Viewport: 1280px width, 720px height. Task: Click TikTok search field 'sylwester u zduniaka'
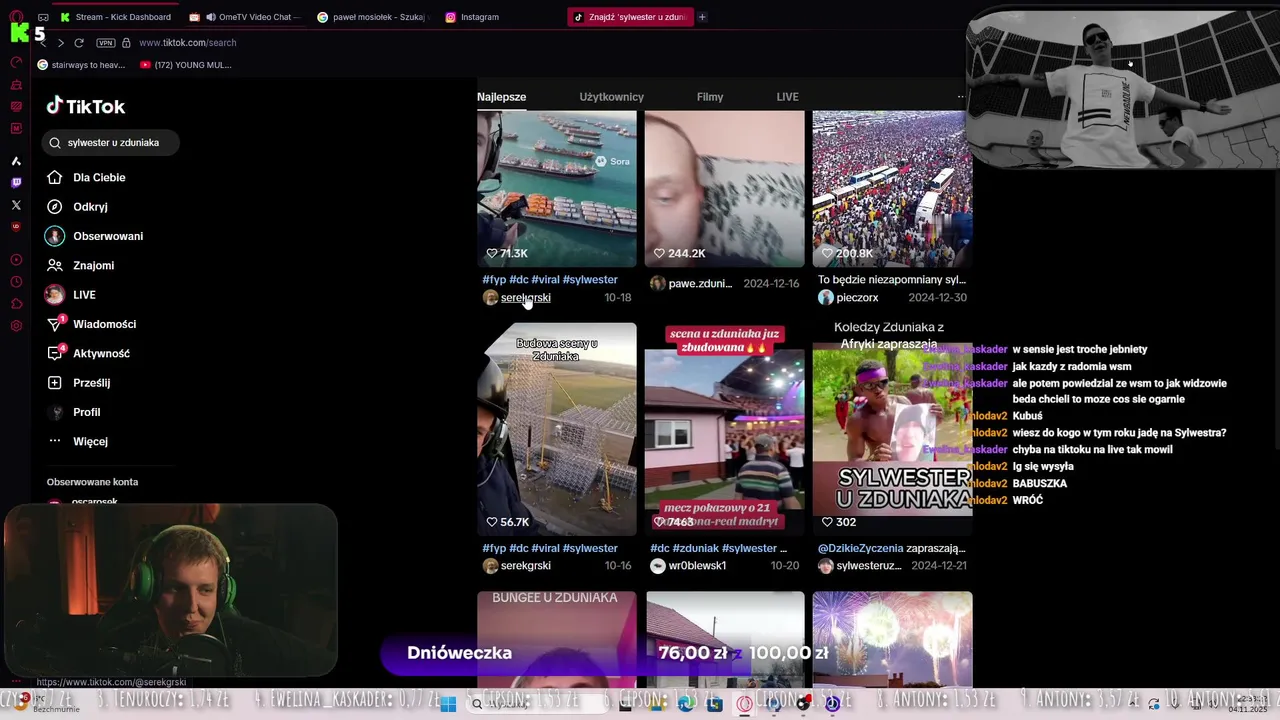point(111,143)
